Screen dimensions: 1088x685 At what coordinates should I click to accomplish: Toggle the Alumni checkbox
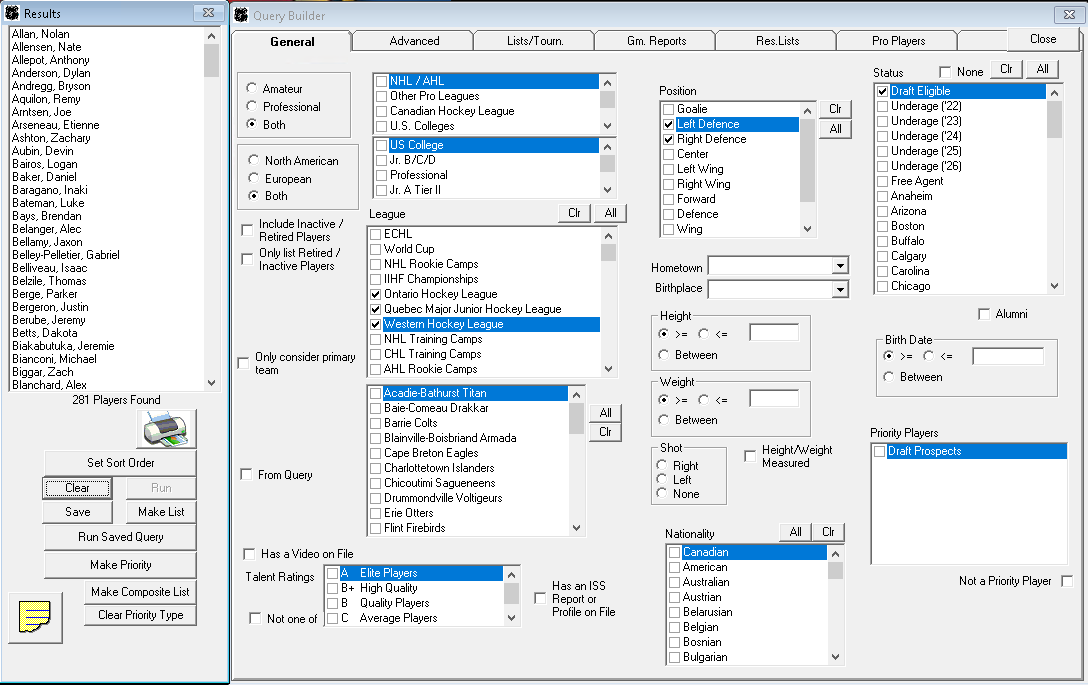point(983,314)
